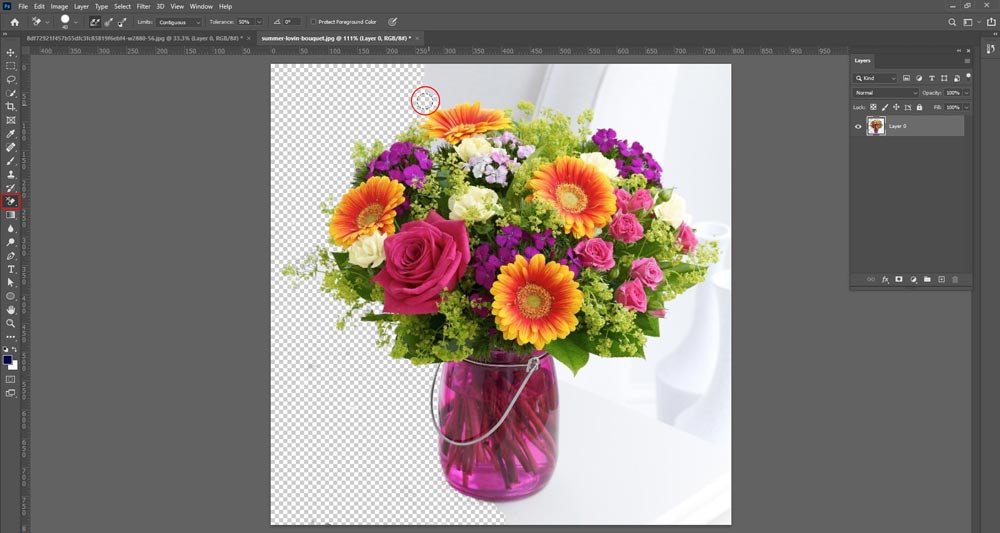Toggle type layer filter icon
The width and height of the screenshot is (1000, 533).
pos(932,78)
